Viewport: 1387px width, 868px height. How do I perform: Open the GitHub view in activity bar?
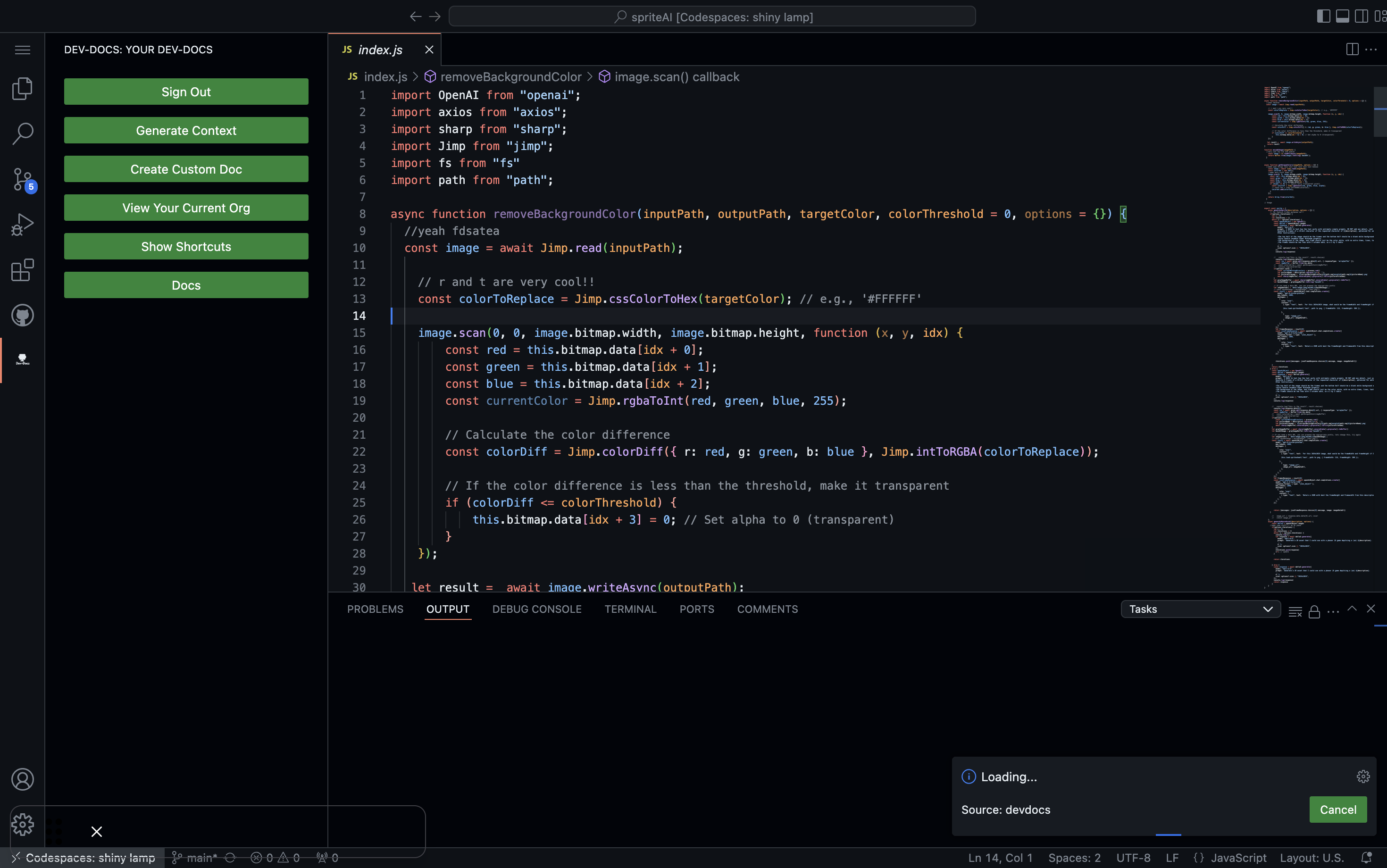pos(22,315)
